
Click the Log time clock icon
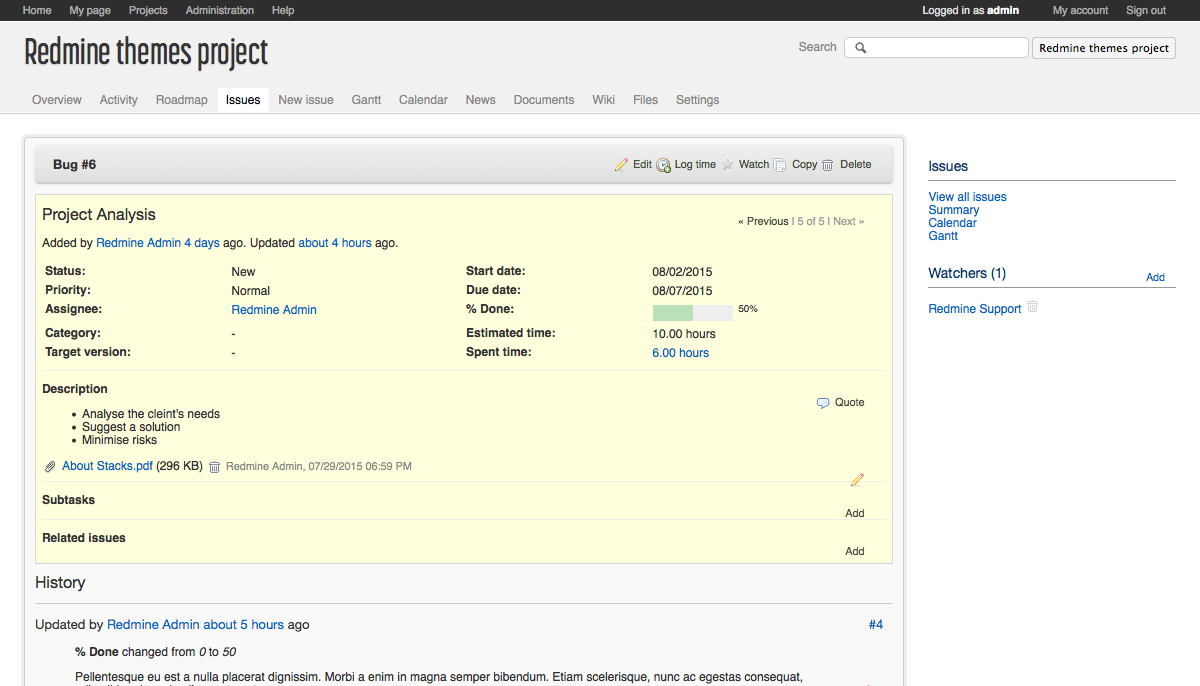663,165
